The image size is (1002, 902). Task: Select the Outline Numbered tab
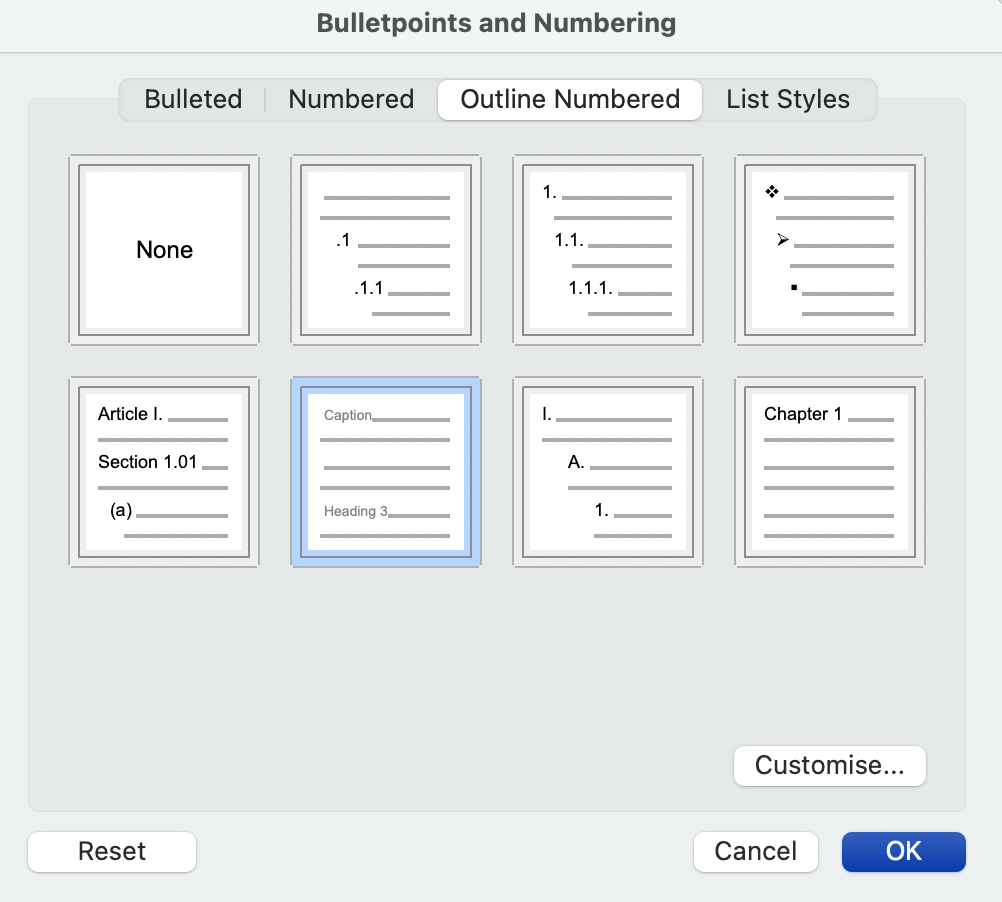570,100
